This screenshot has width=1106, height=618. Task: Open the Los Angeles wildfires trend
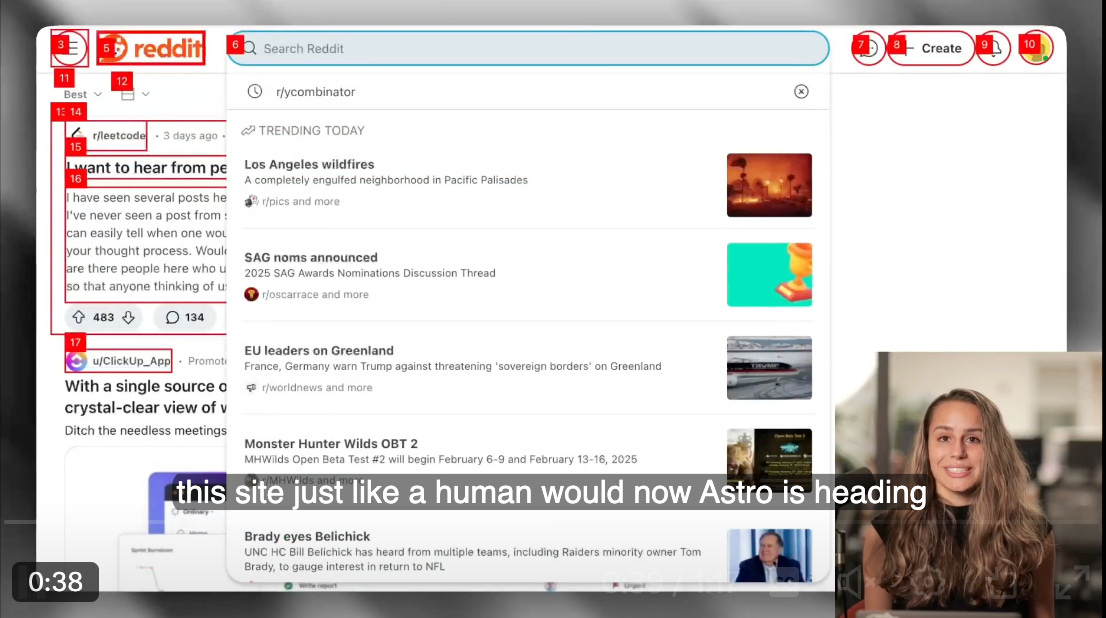click(x=528, y=183)
